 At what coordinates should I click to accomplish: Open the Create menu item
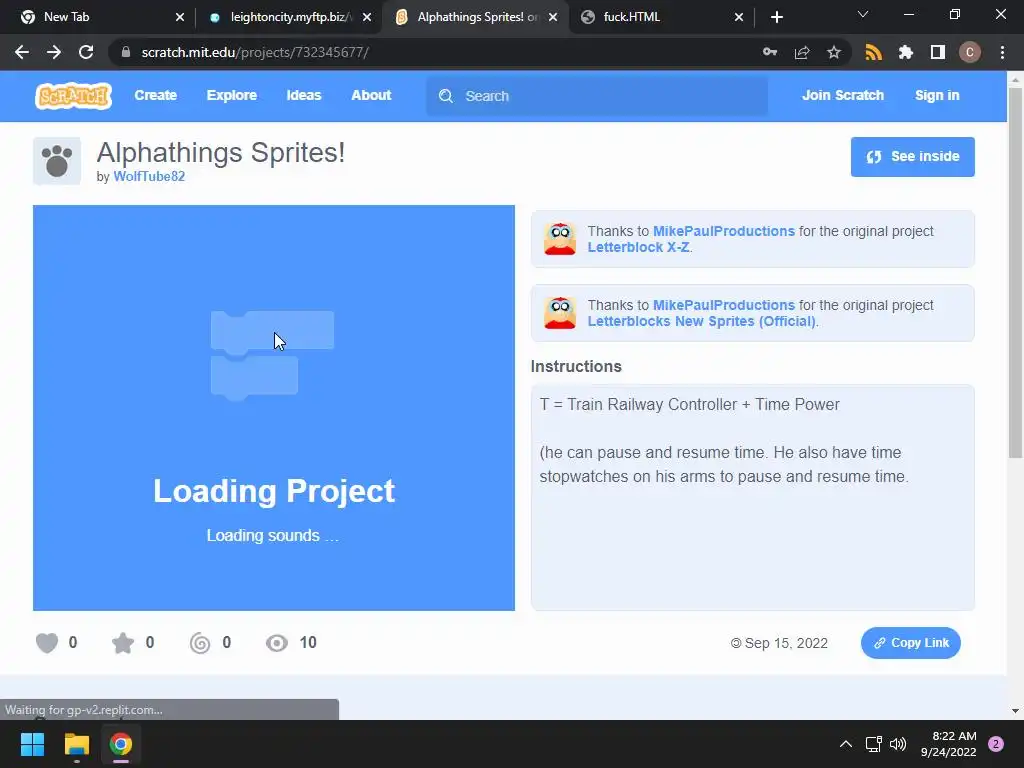(x=155, y=95)
